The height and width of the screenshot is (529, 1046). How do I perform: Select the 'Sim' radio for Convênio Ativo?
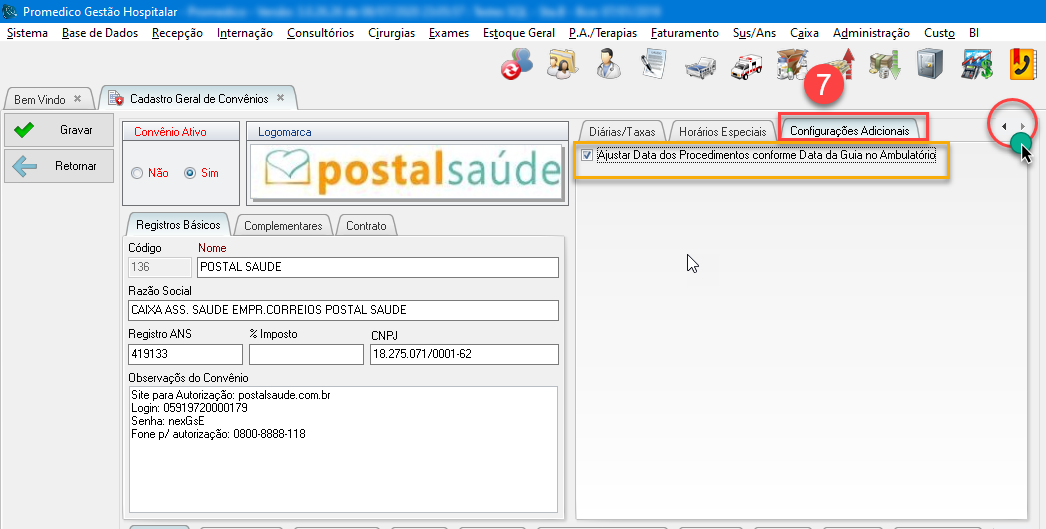[190, 173]
